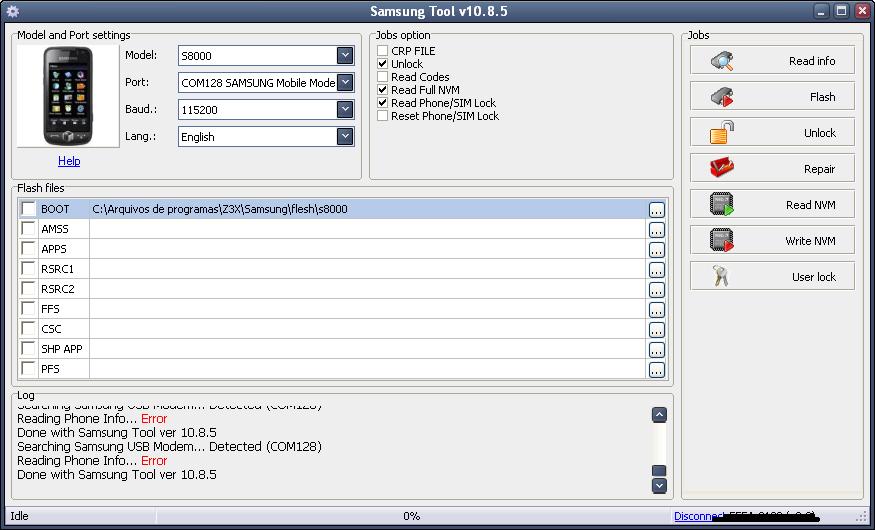This screenshot has width=875, height=530.
Task: Open the Model dropdown showing S8000
Action: 345,55
